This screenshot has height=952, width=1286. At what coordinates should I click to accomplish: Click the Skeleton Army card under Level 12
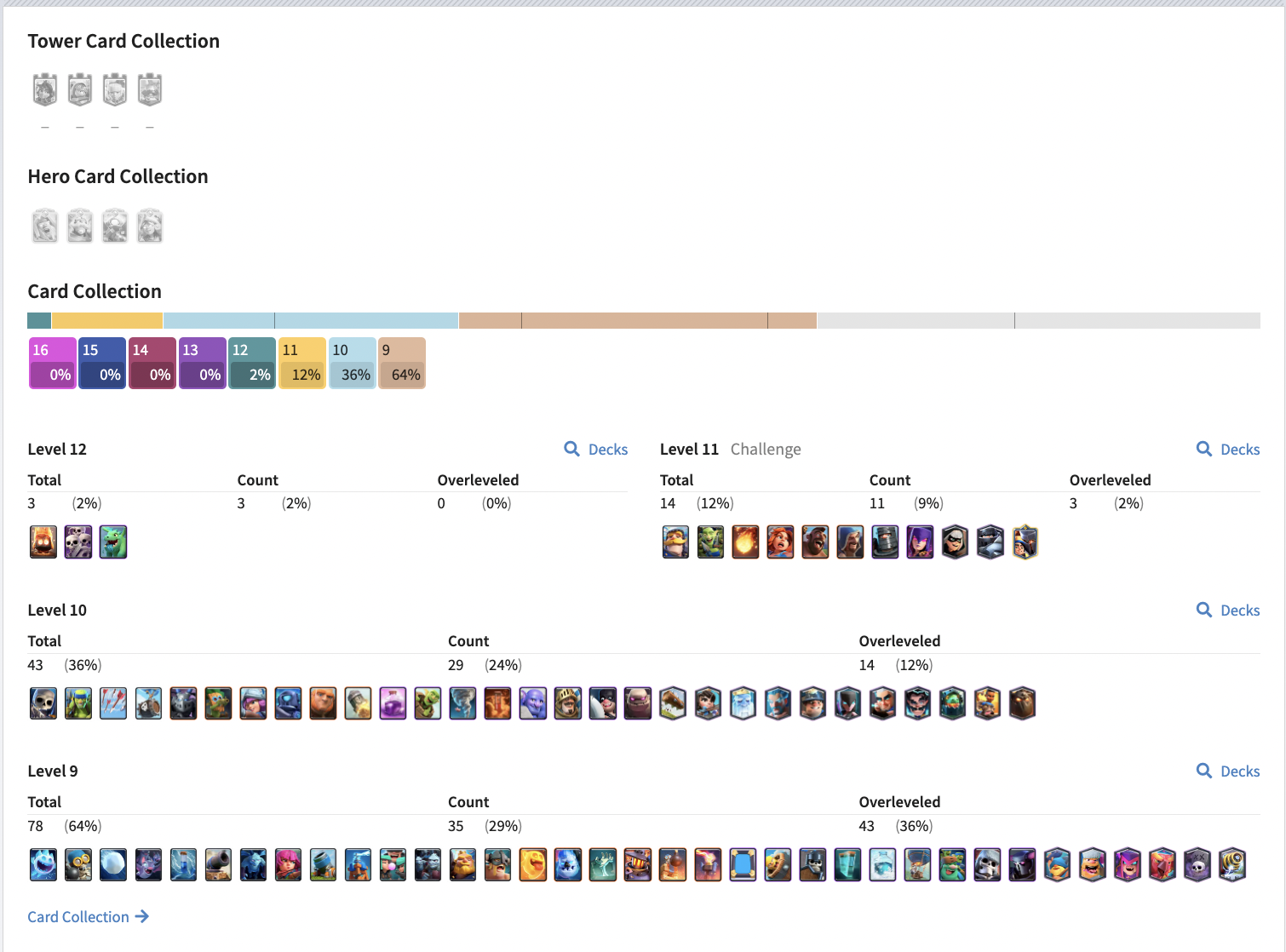(x=78, y=542)
